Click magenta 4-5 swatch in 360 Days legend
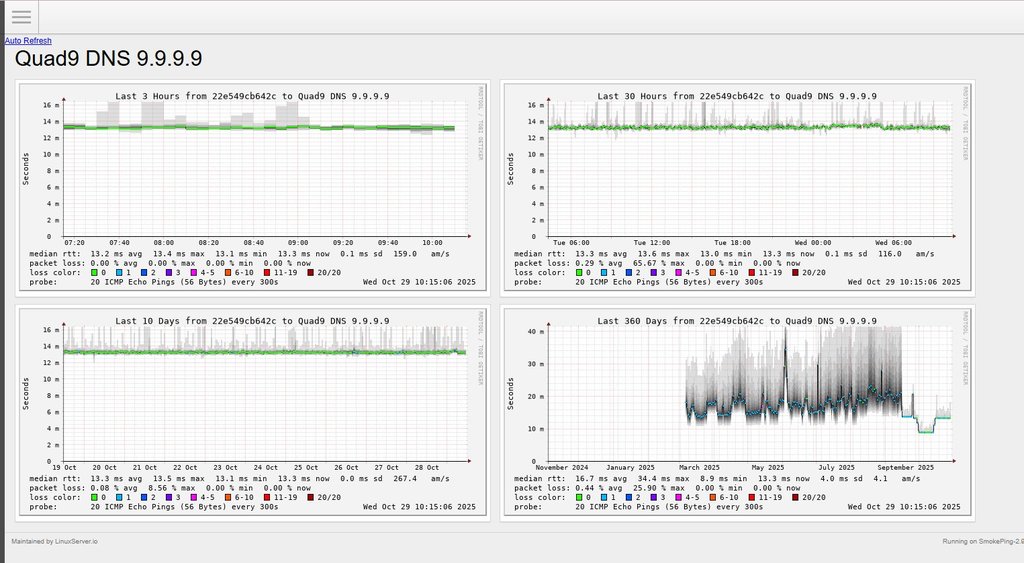1024x563 pixels. [680, 497]
